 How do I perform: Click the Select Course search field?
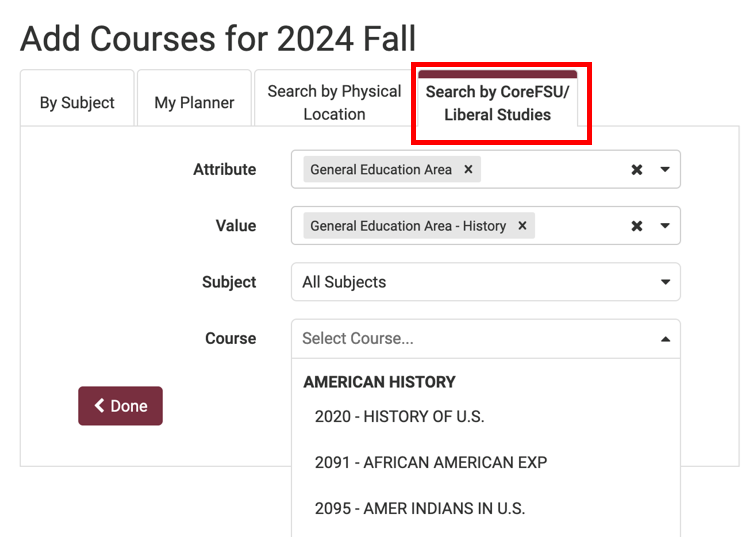pyautogui.click(x=470, y=339)
